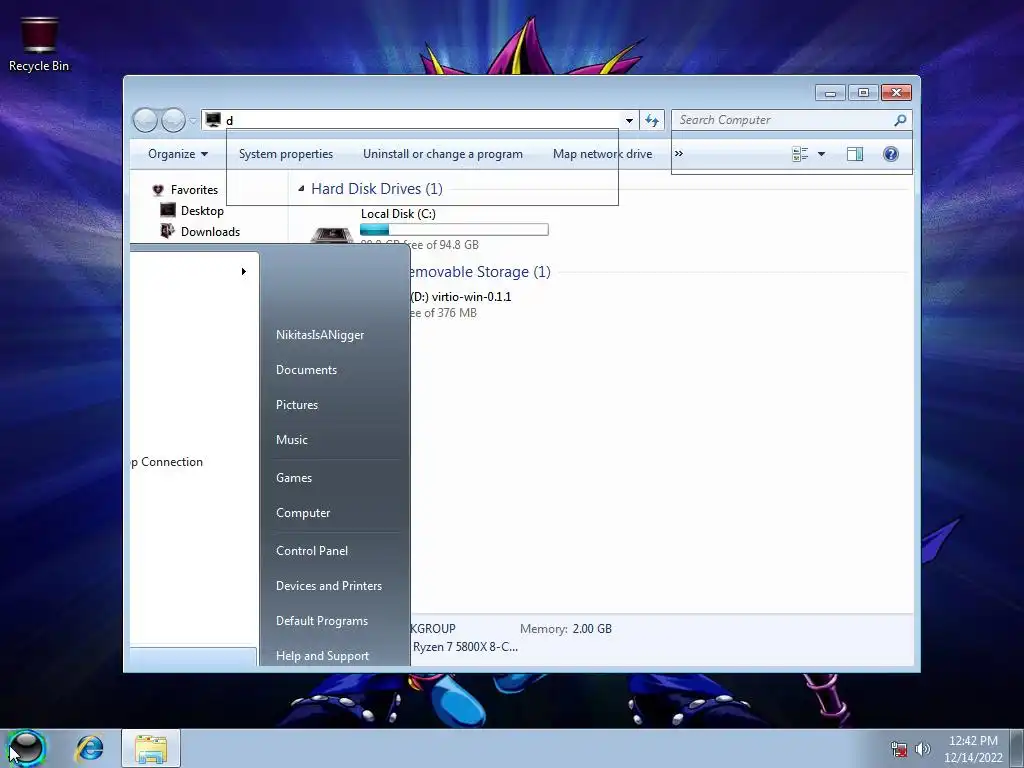The image size is (1024, 768).
Task: Open Help and Support from the Start menu
Action: 322,656
